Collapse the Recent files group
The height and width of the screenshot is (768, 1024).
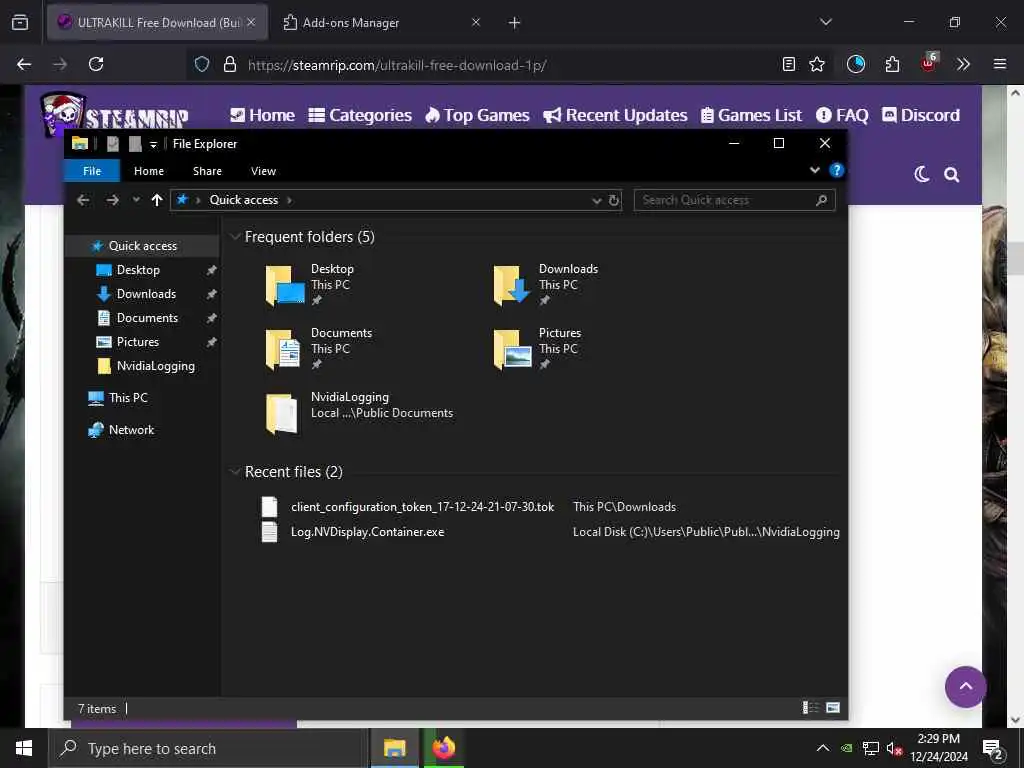(x=235, y=472)
